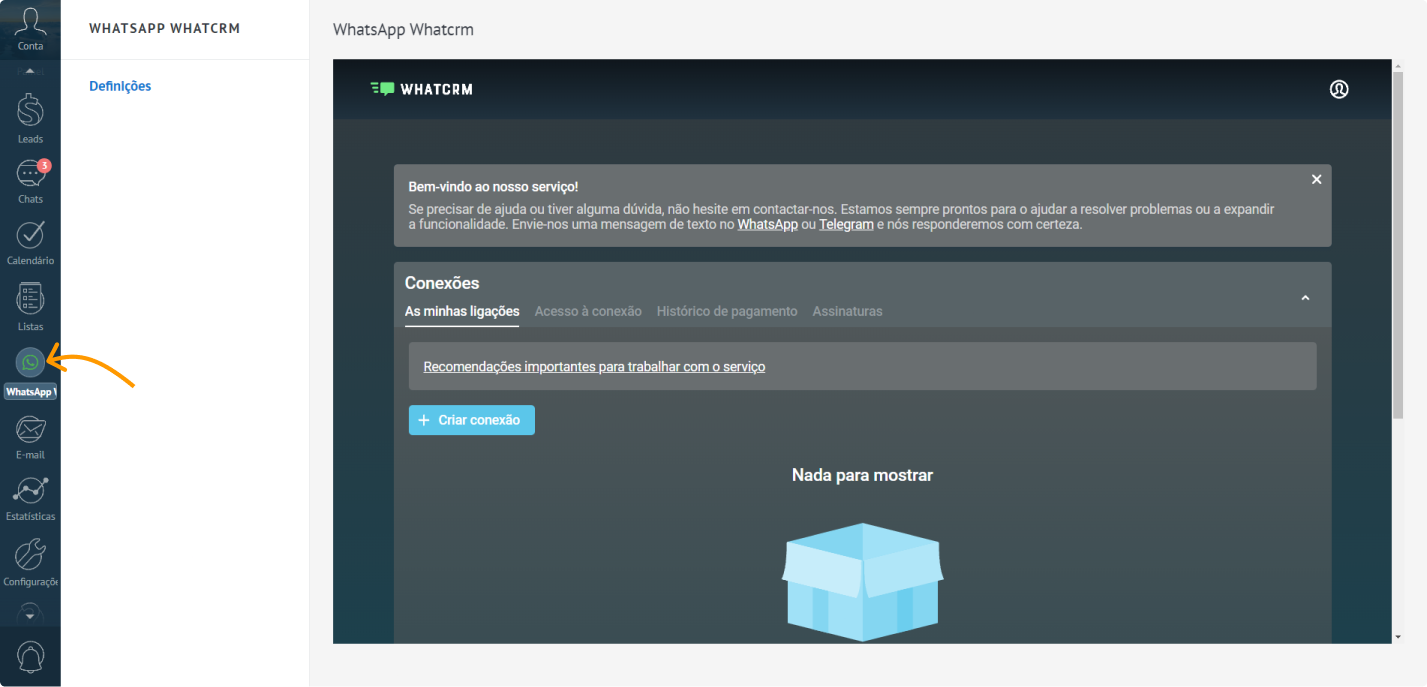Open the Listas sidebar icon
1427x687 pixels.
tap(30, 299)
